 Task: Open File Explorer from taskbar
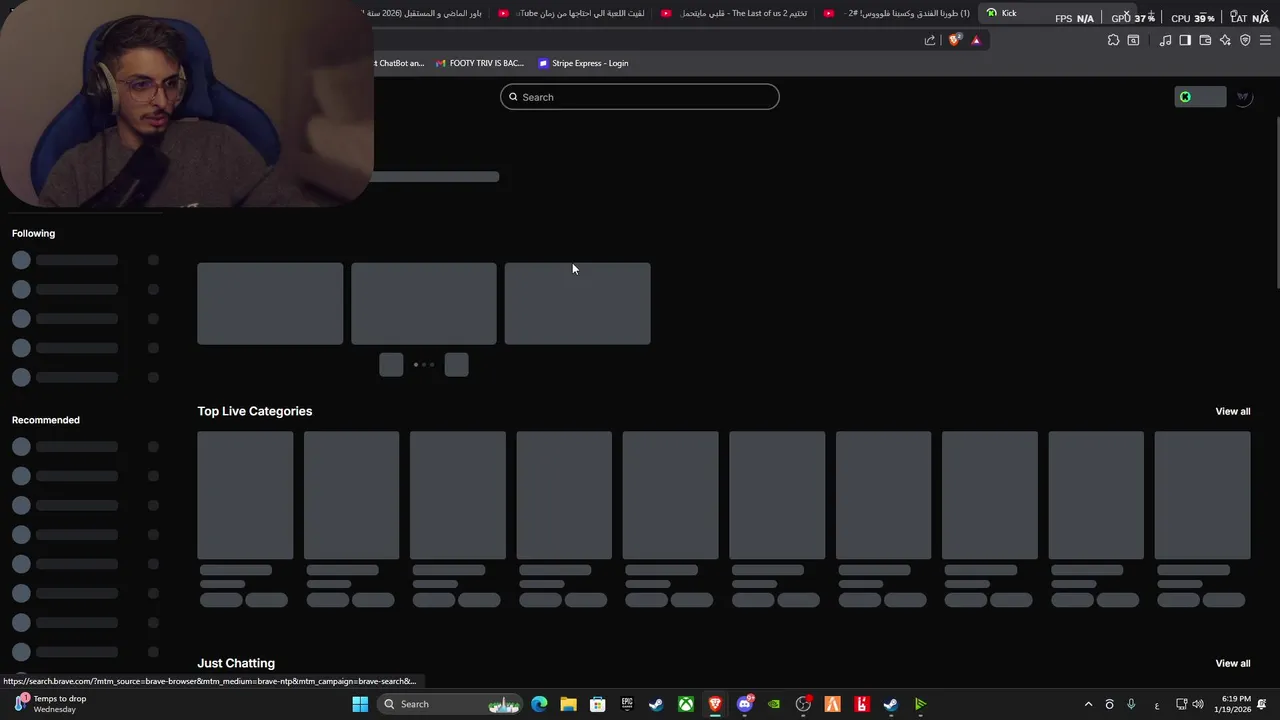(568, 704)
